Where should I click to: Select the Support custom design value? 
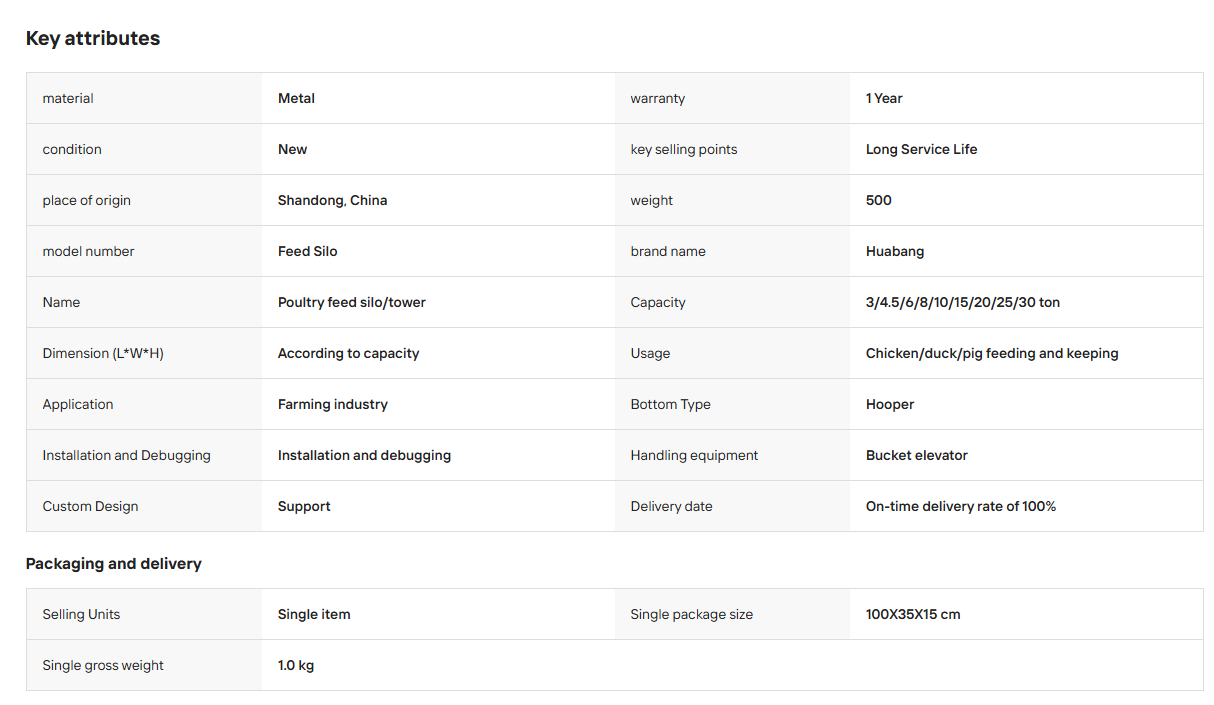tap(304, 506)
